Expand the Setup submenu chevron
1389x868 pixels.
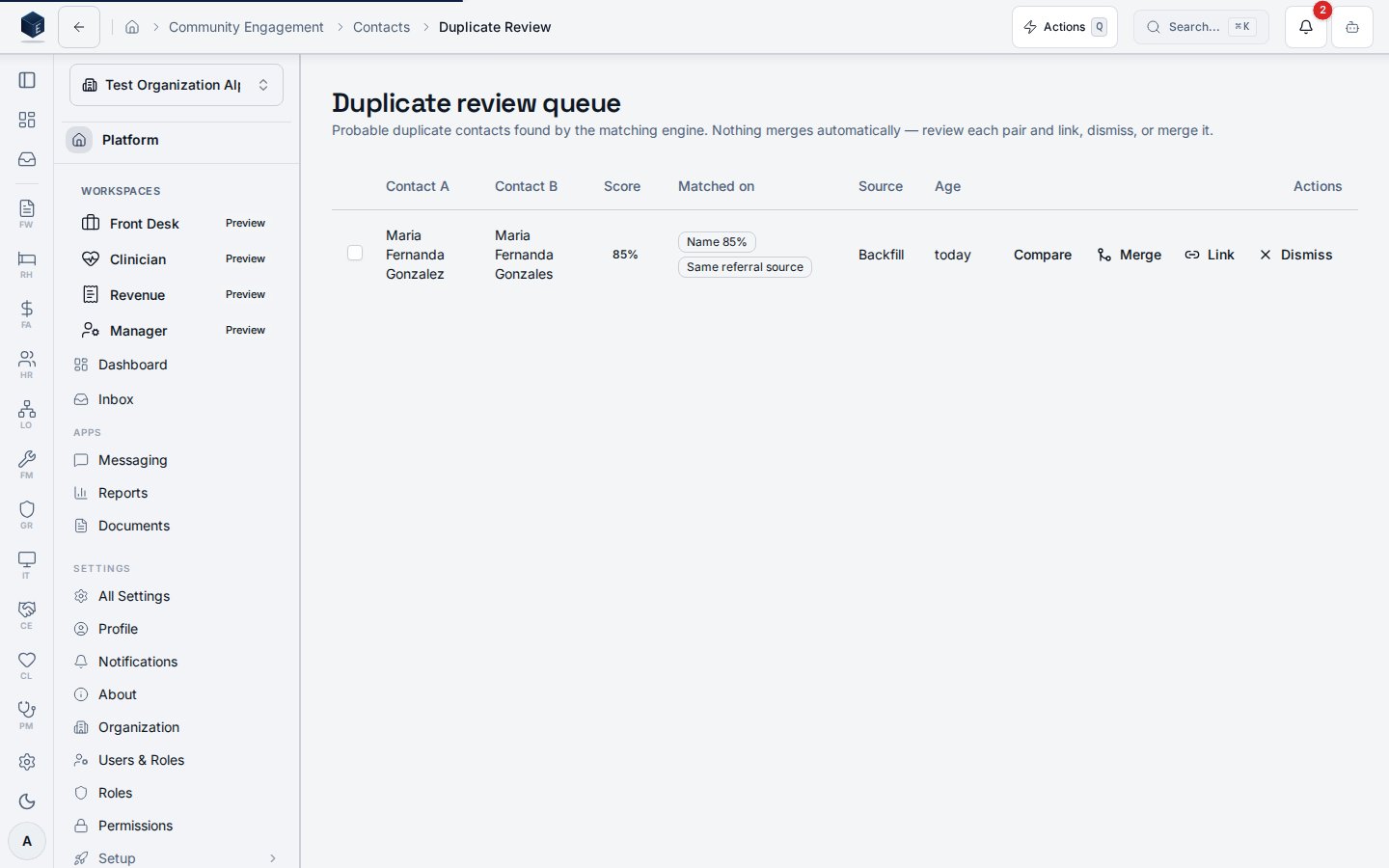click(273, 858)
